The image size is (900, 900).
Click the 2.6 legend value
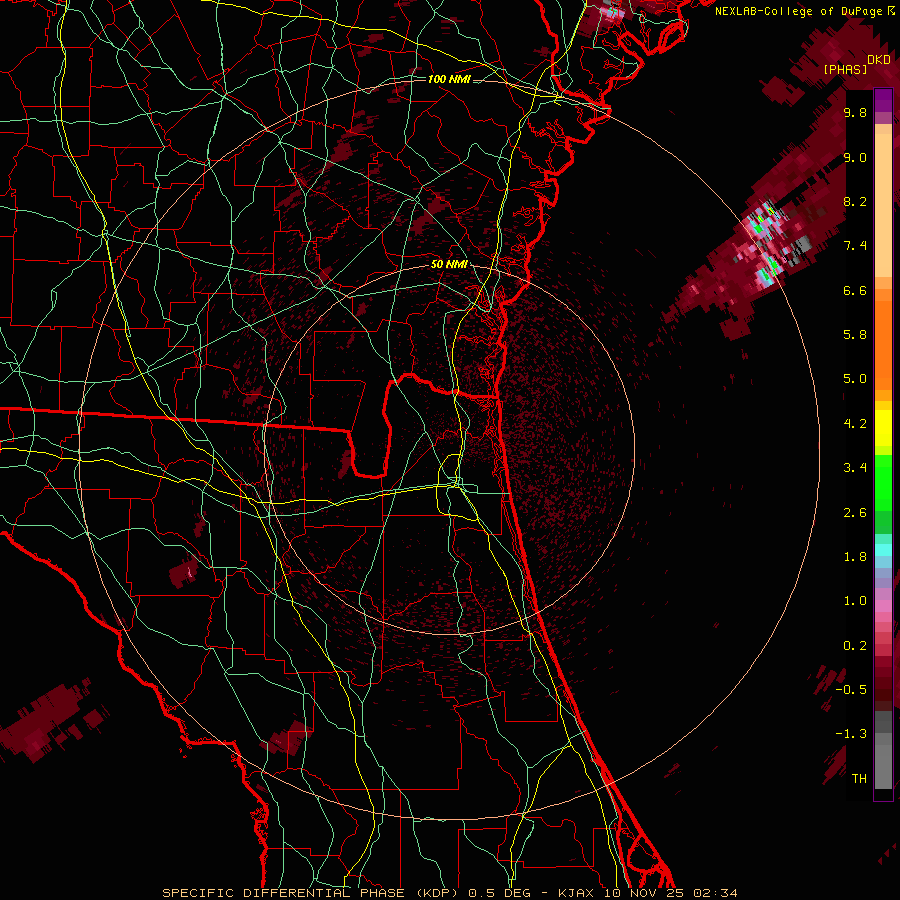[x=855, y=513]
